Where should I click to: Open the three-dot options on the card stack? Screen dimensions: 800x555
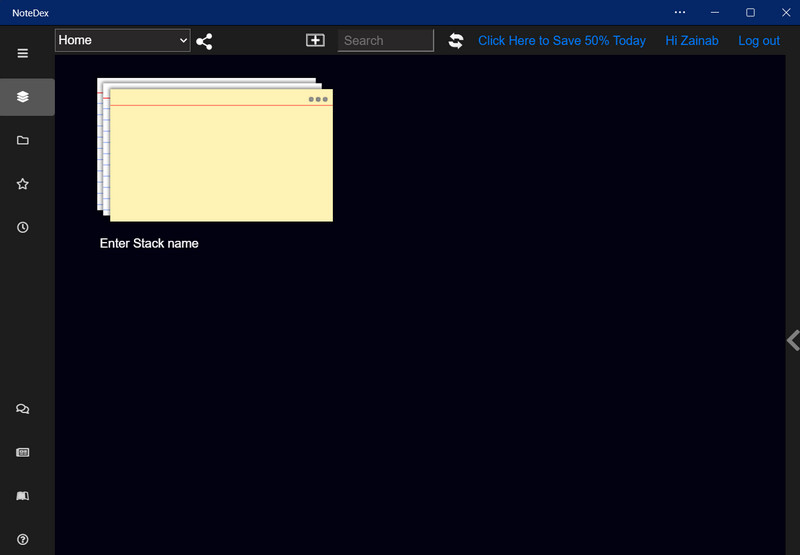(318, 99)
